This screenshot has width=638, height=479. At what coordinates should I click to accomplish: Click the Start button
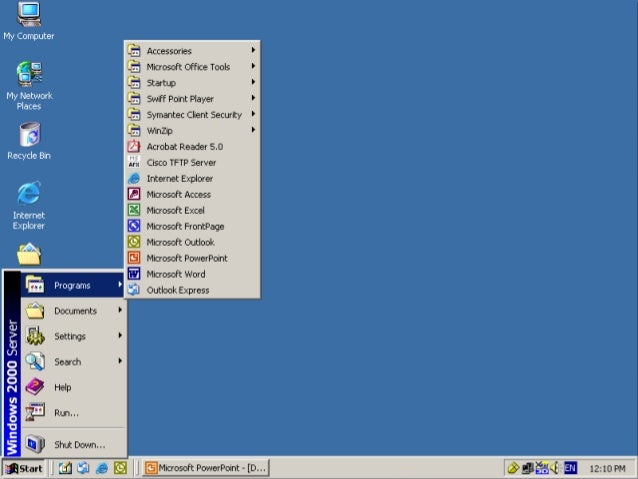click(24, 468)
